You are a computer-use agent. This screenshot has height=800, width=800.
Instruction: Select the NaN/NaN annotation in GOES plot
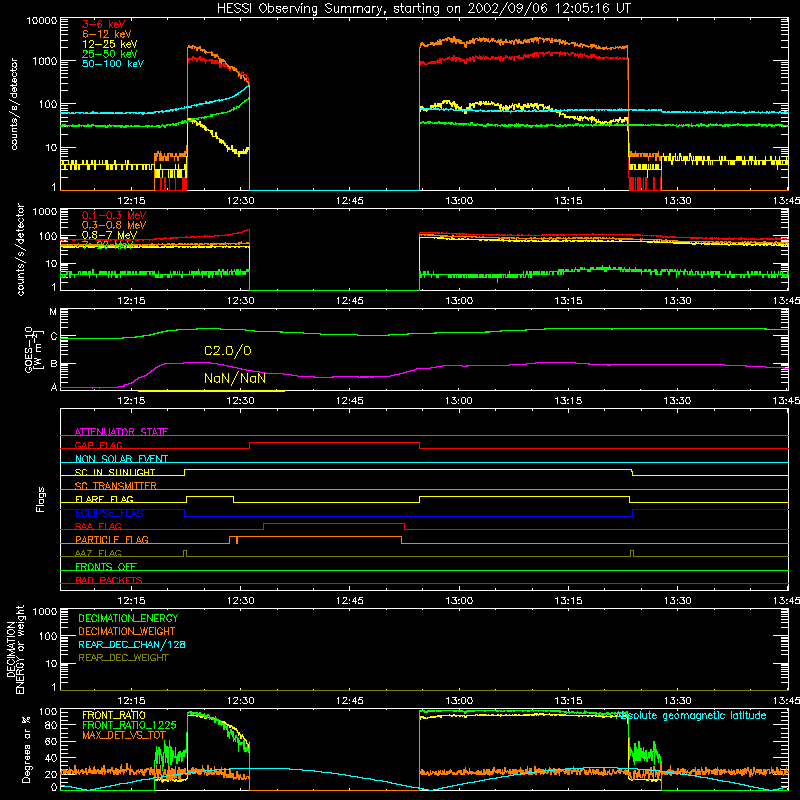point(235,379)
